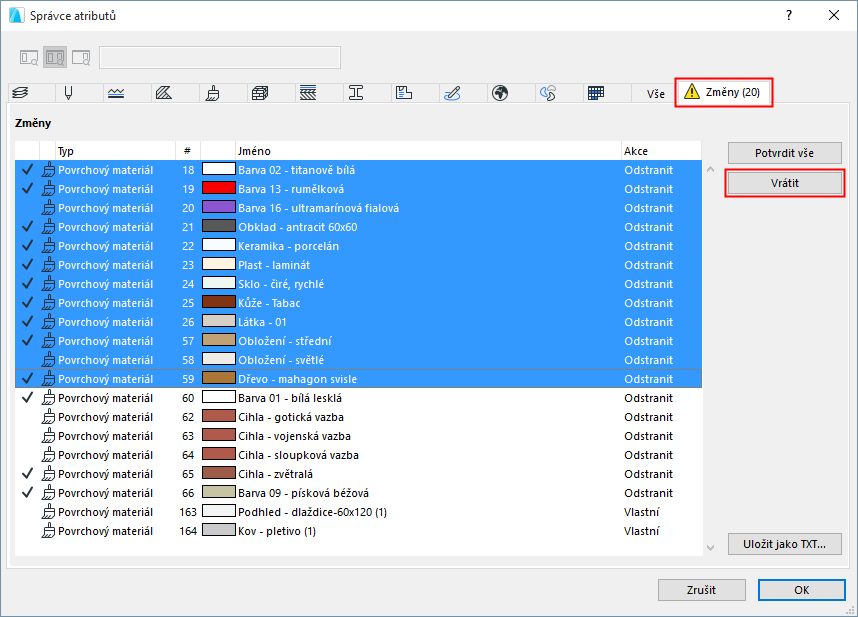Select the Změny (20) tab

coord(723,92)
